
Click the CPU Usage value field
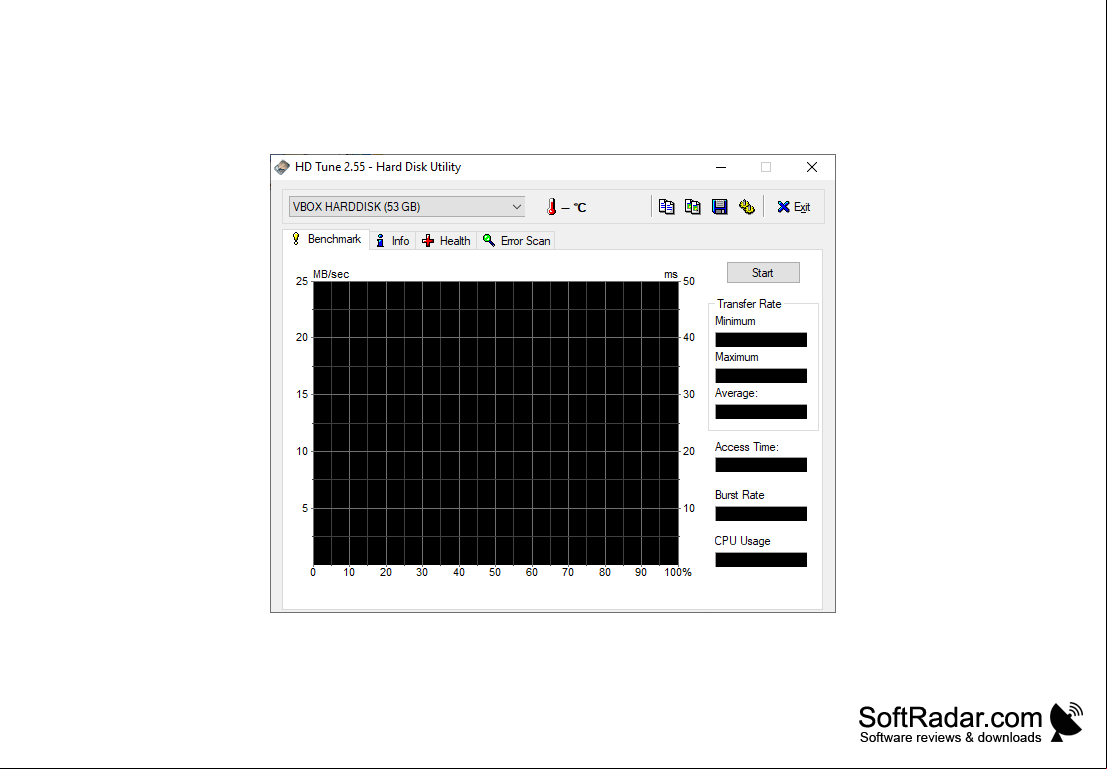pyautogui.click(x=761, y=559)
